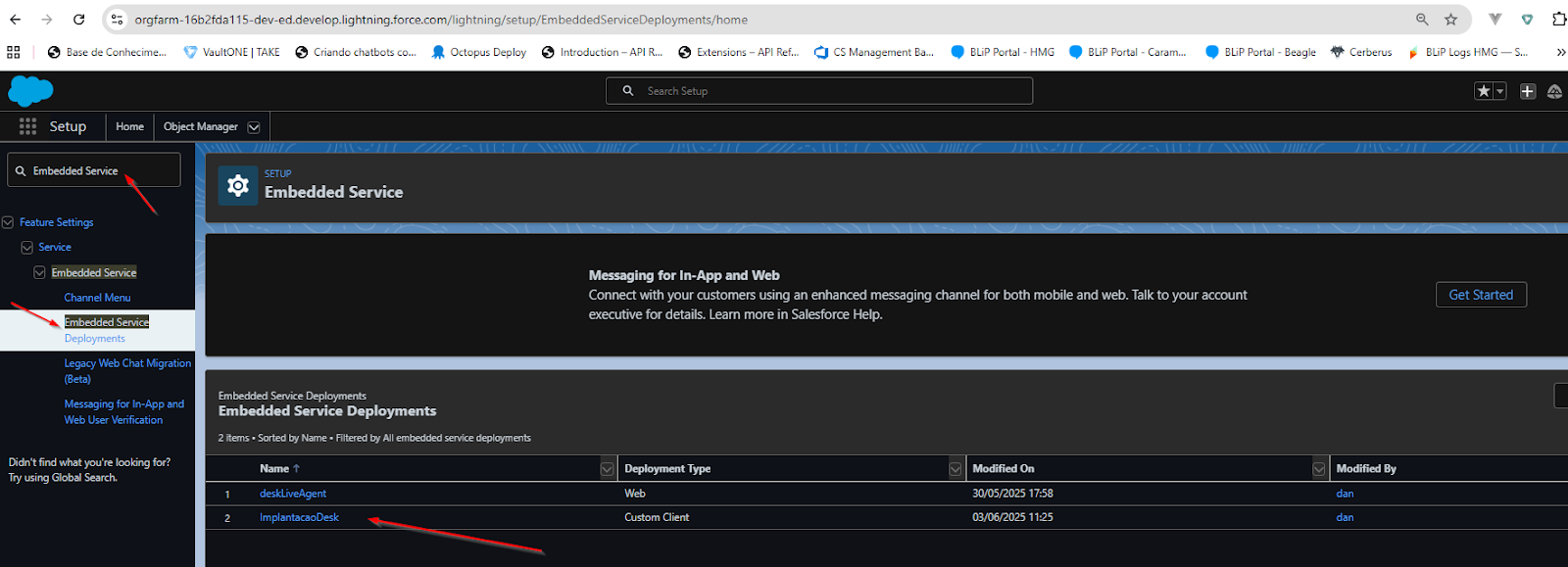
Task: Open Deployment Type column dropdown
Action: click(955, 469)
